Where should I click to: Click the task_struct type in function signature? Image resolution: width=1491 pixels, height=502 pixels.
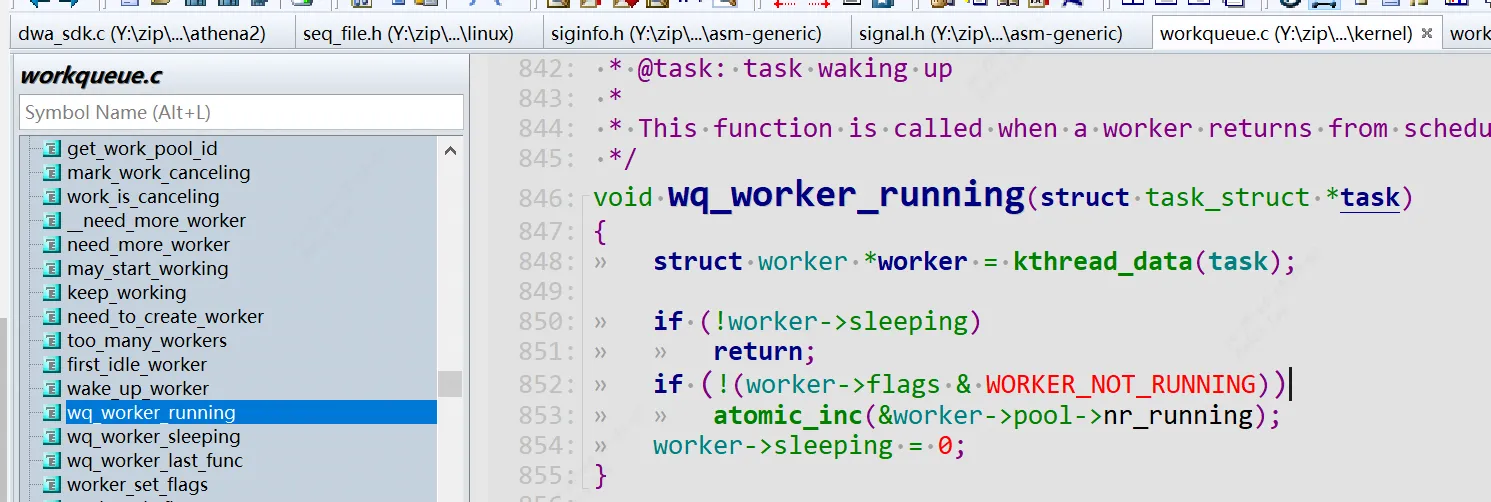click(1228, 198)
